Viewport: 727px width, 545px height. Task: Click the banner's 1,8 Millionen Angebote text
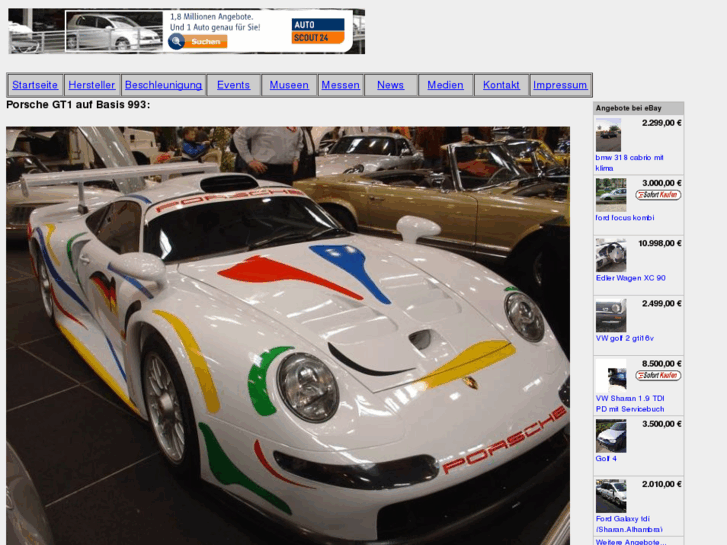[211, 17]
